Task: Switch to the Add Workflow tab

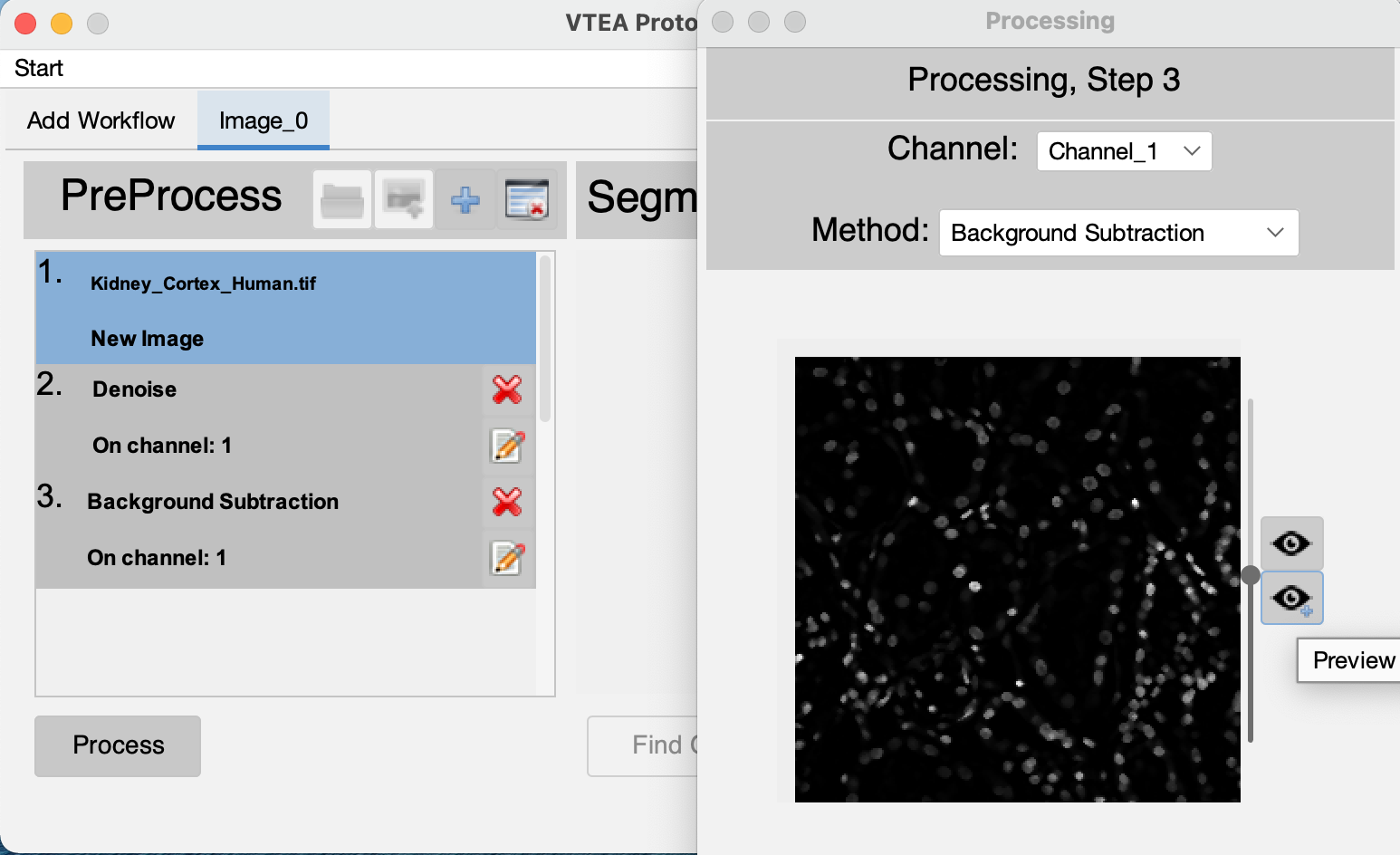Action: [101, 120]
